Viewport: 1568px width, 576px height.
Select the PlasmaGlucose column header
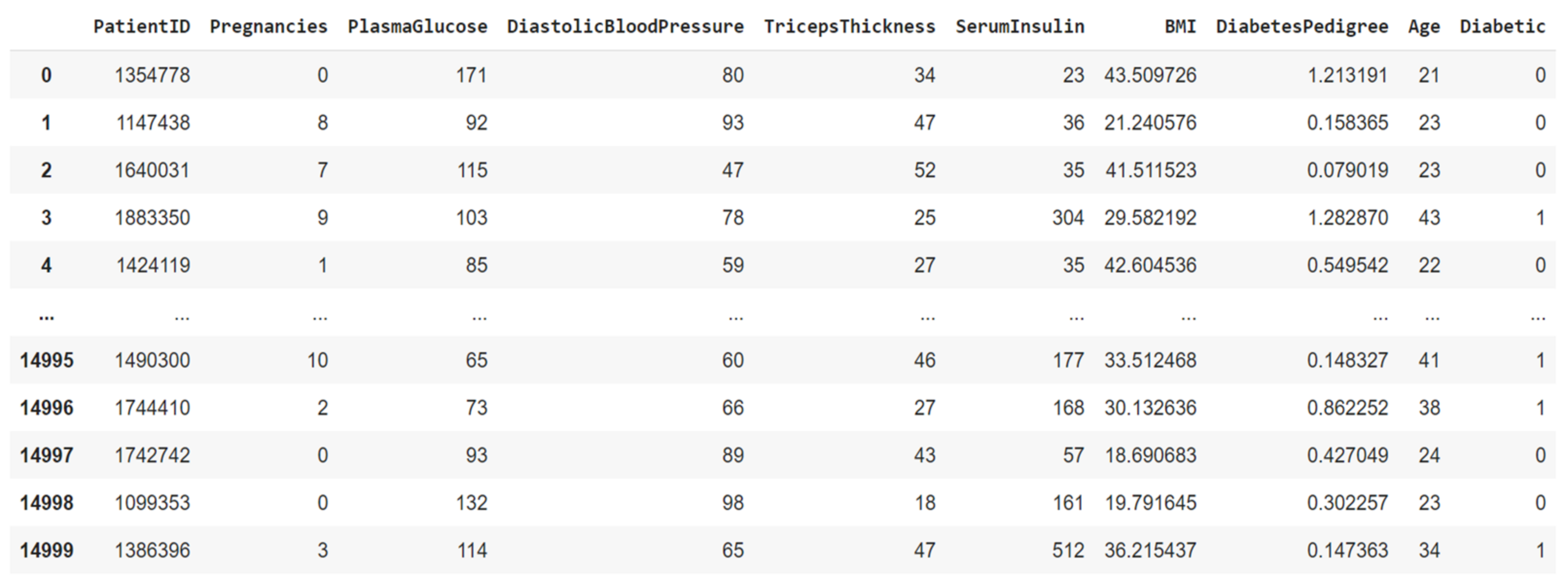click(417, 26)
